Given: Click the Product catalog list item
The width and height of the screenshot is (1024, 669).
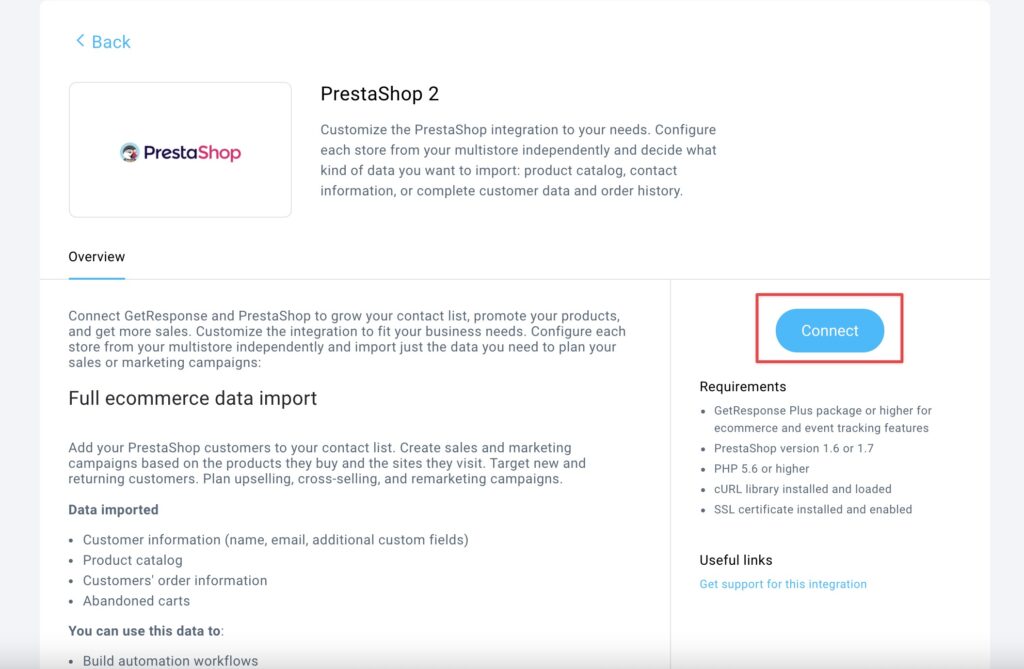Looking at the screenshot, I should click(133, 560).
